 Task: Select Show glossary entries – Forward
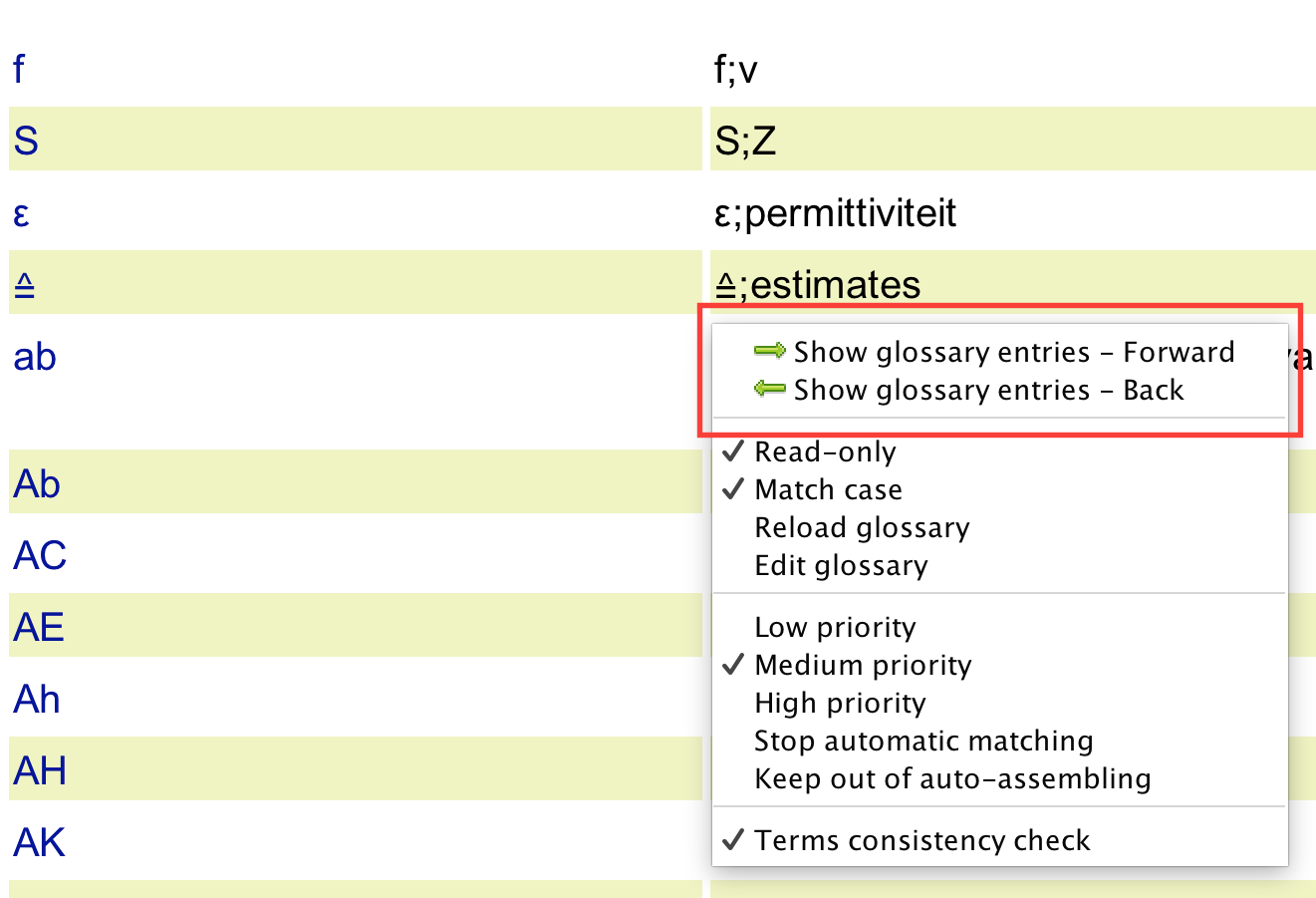[x=1013, y=352]
